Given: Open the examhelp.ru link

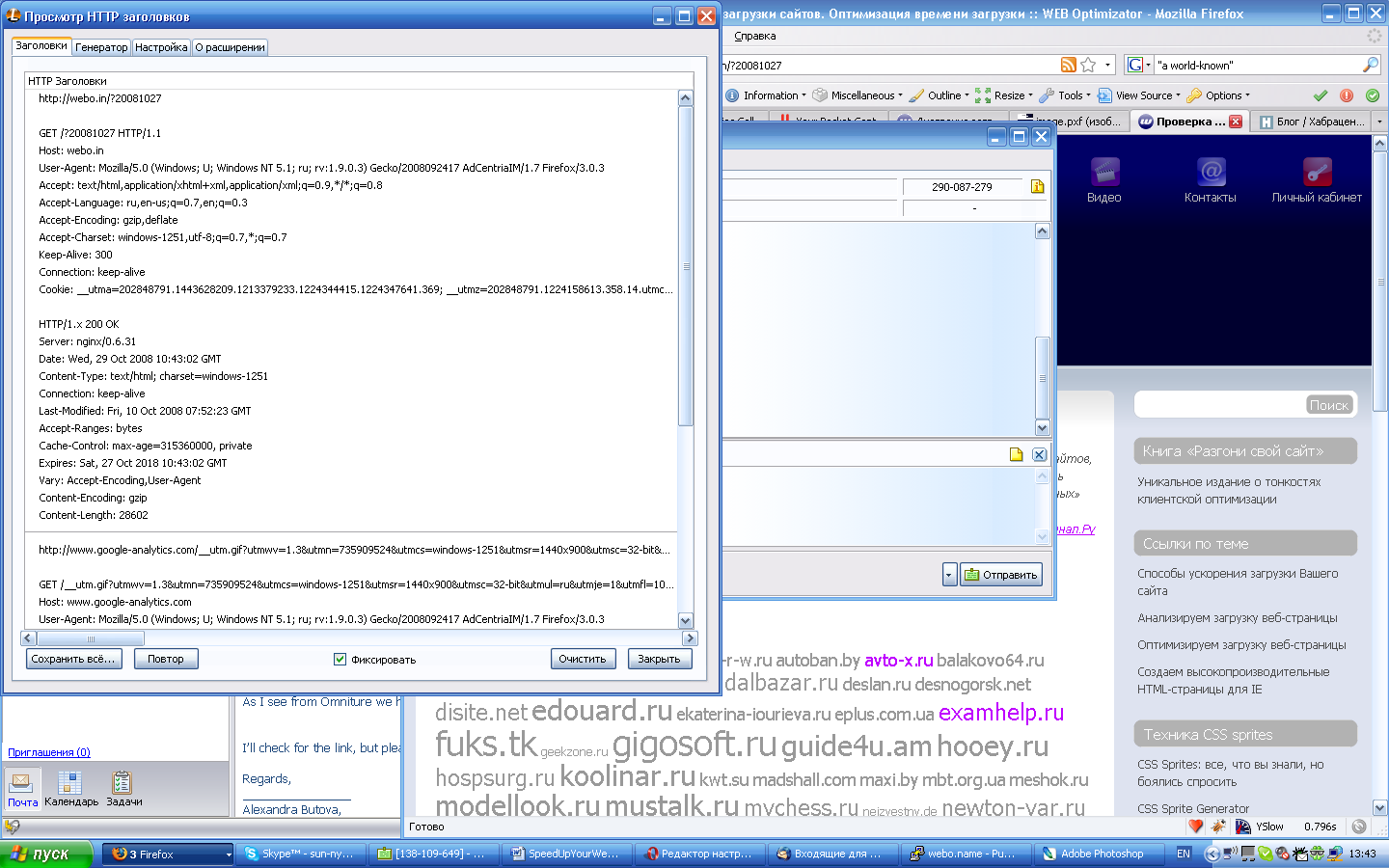Looking at the screenshot, I should click(x=1001, y=712).
